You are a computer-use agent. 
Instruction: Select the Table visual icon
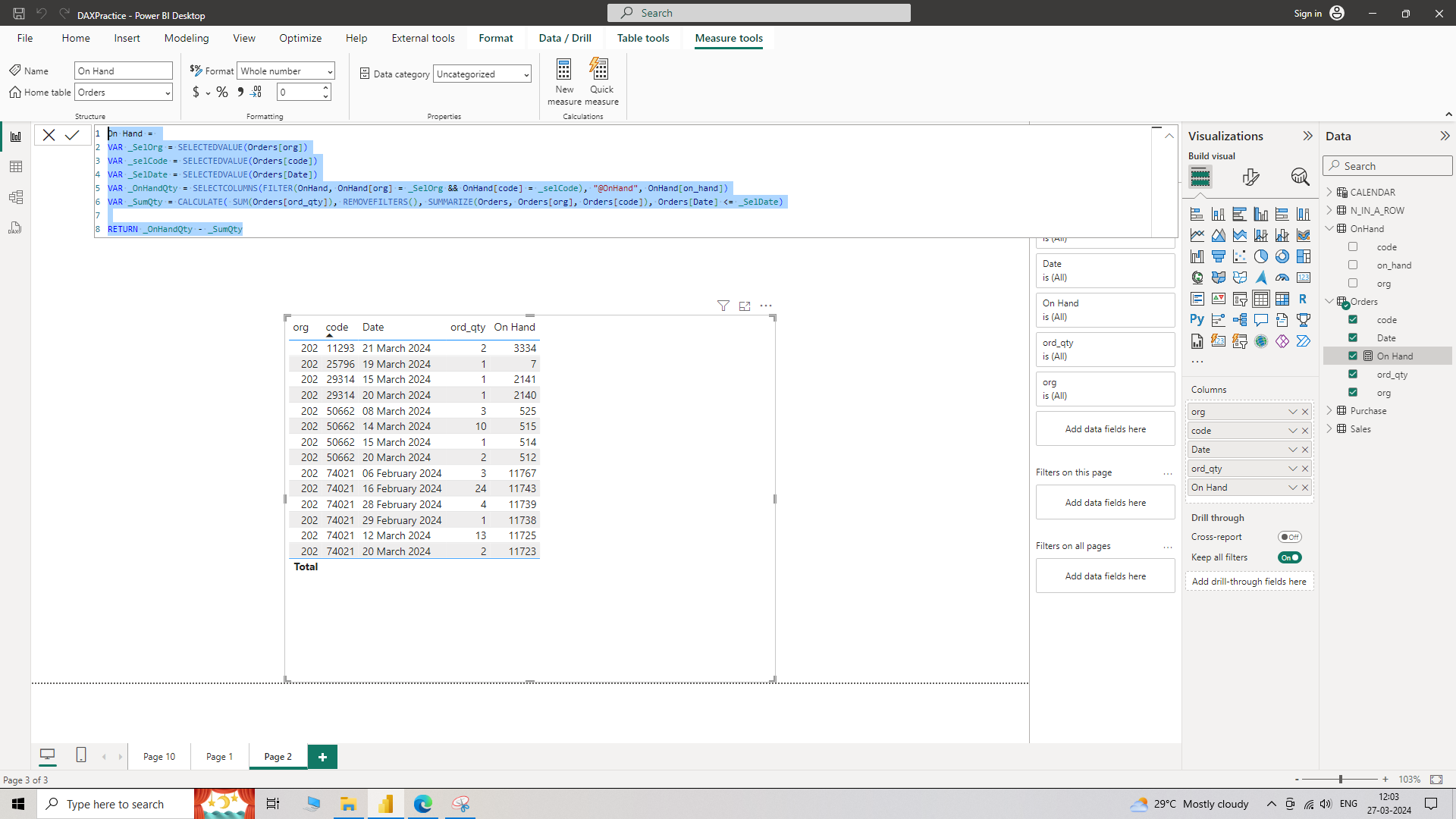[x=1260, y=299]
